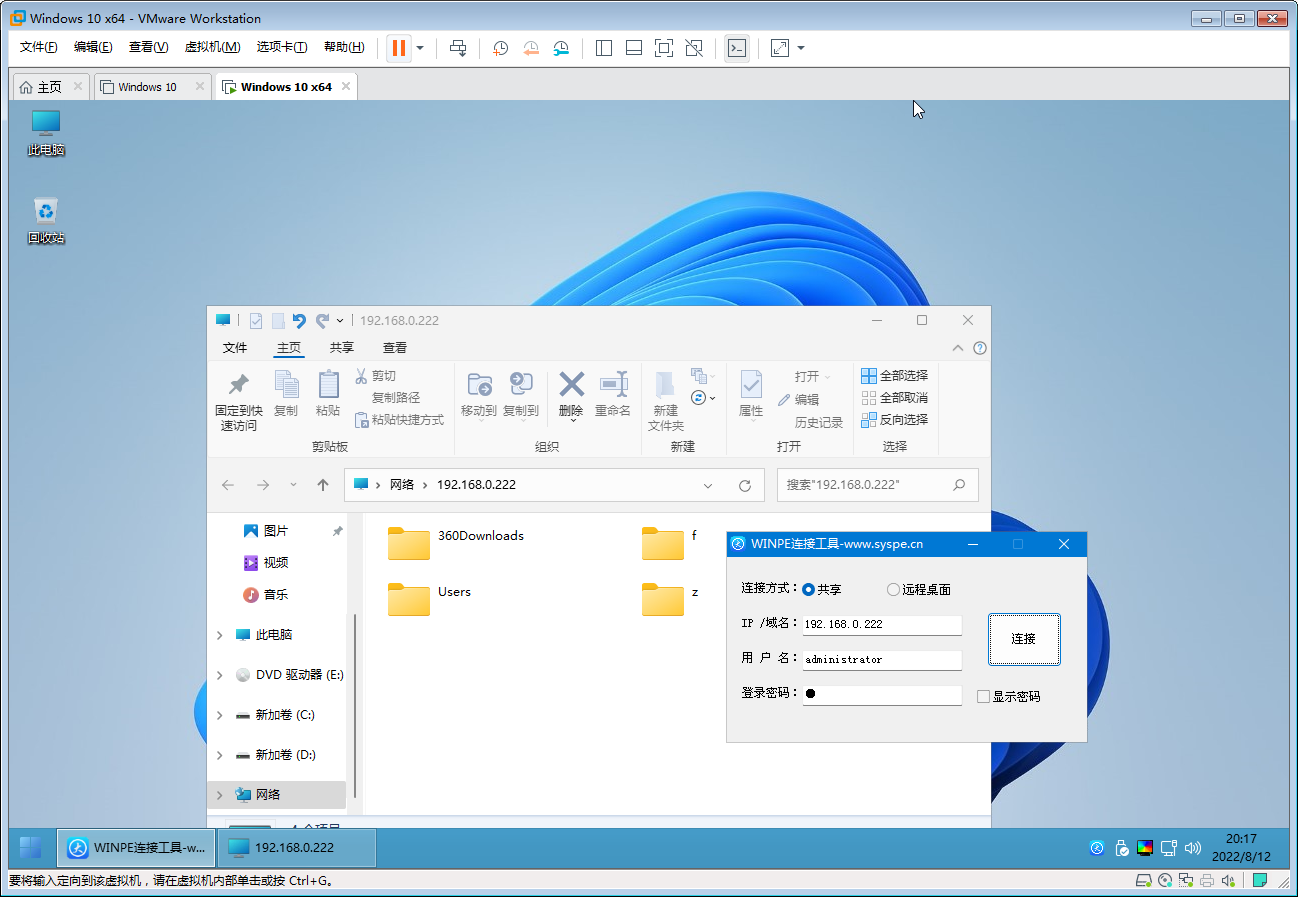The height and width of the screenshot is (897, 1298).
Task: Click the IP/domain (IP/域名) input field
Action: point(882,624)
